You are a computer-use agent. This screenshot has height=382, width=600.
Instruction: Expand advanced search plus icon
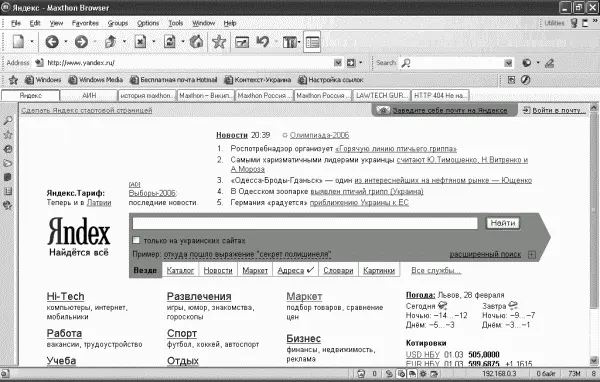[532, 255]
